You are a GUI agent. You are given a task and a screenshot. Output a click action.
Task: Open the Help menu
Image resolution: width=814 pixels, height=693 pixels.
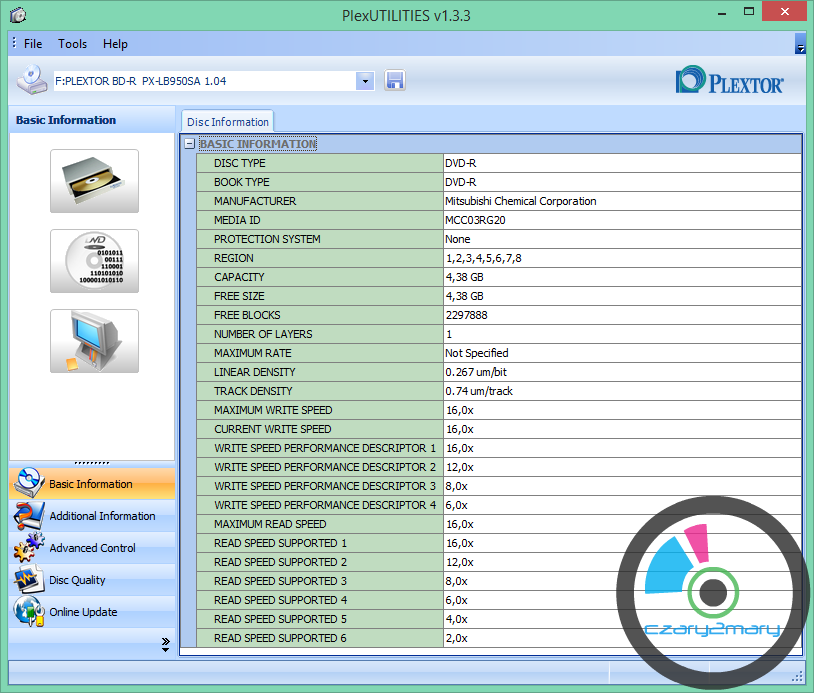[115, 44]
